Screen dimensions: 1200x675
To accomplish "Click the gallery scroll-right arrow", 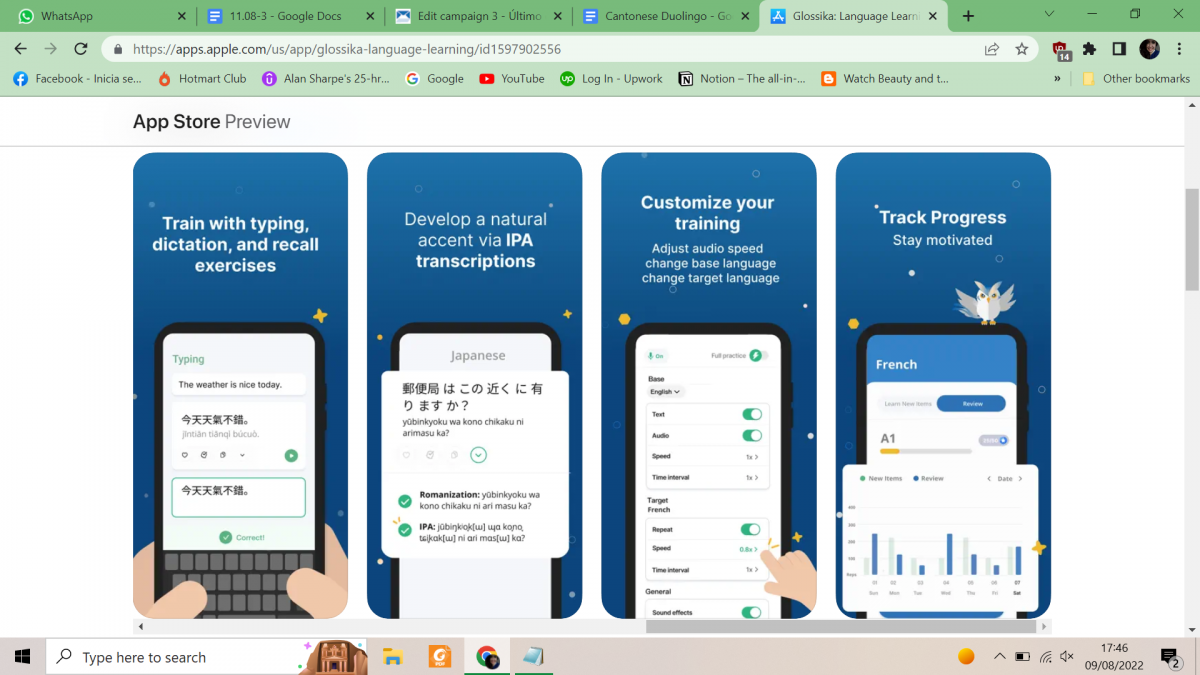I will [1045, 627].
